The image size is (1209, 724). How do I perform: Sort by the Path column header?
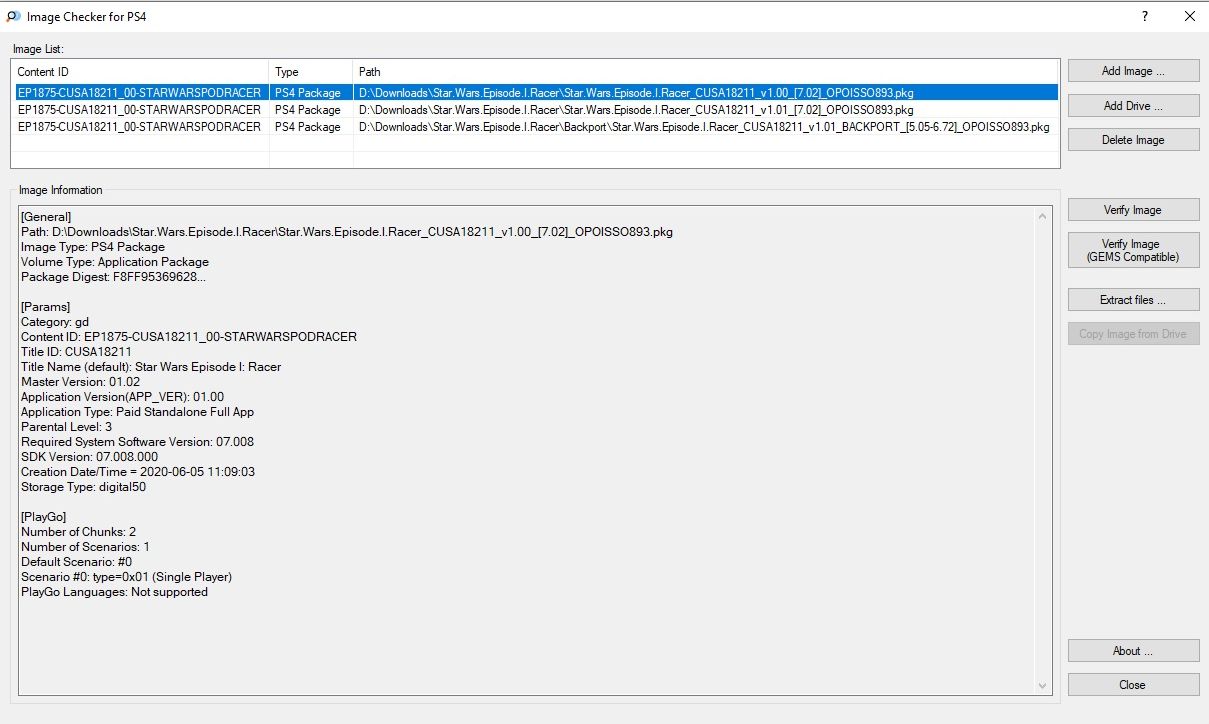pyautogui.click(x=706, y=72)
